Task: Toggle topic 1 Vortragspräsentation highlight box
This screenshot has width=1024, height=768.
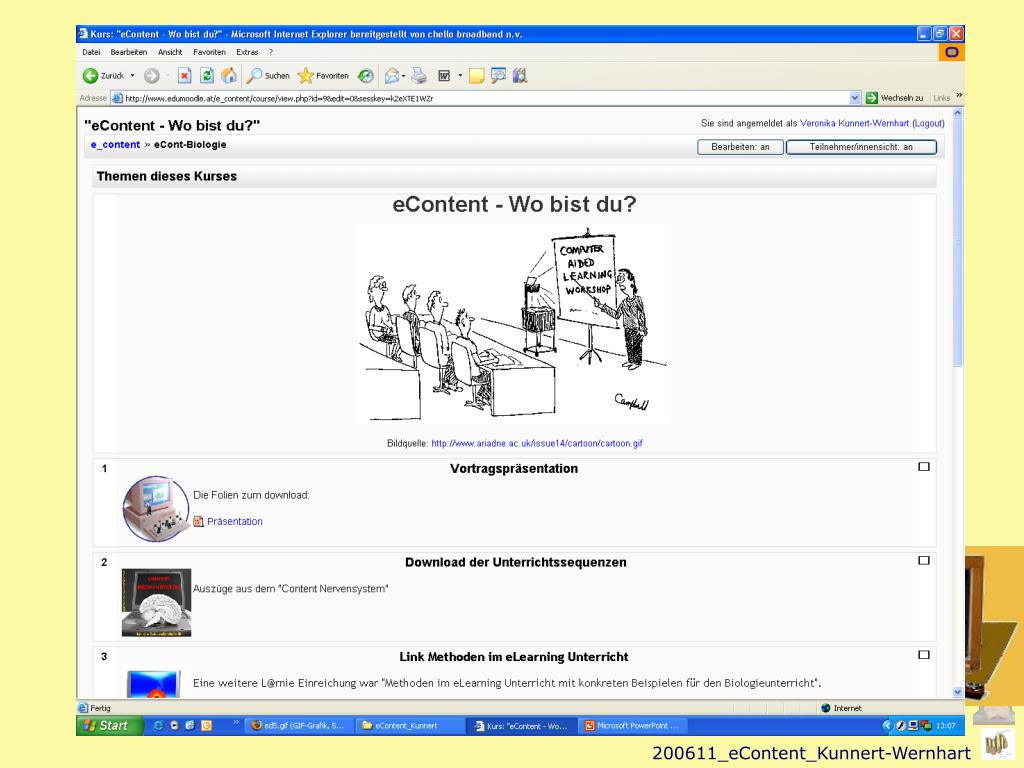Action: click(923, 467)
